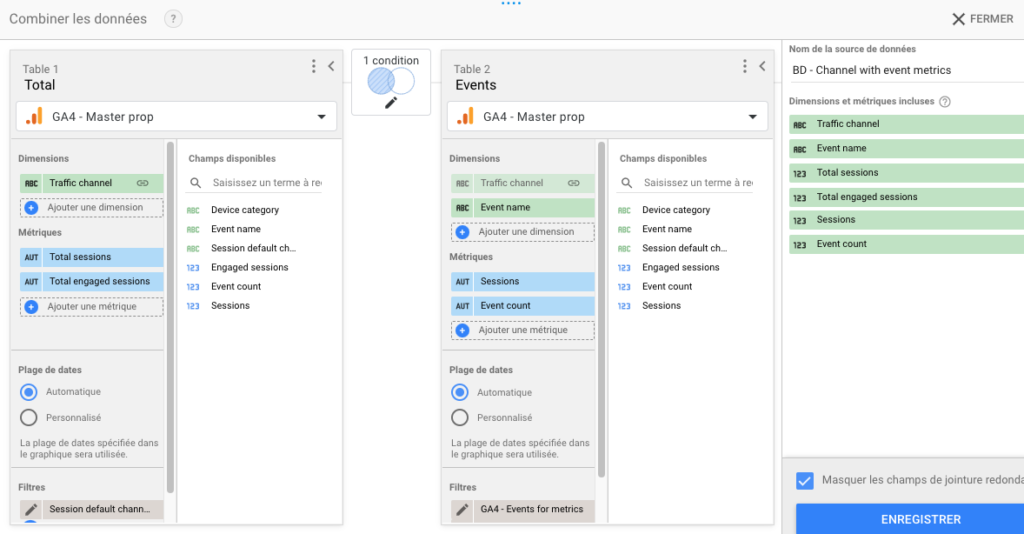1024x534 pixels.
Task: Click search magnifier icon in Table 2 fields
Action: point(626,183)
